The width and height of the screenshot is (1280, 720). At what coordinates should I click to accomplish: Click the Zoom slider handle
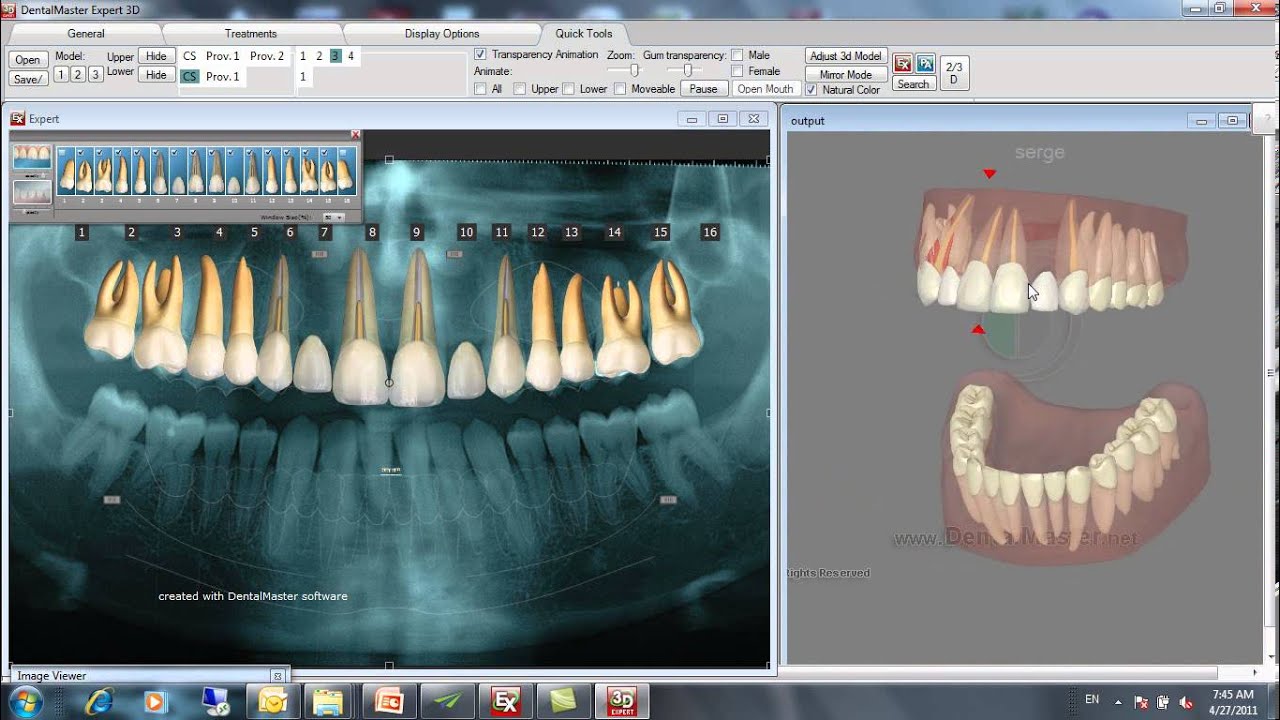click(634, 70)
